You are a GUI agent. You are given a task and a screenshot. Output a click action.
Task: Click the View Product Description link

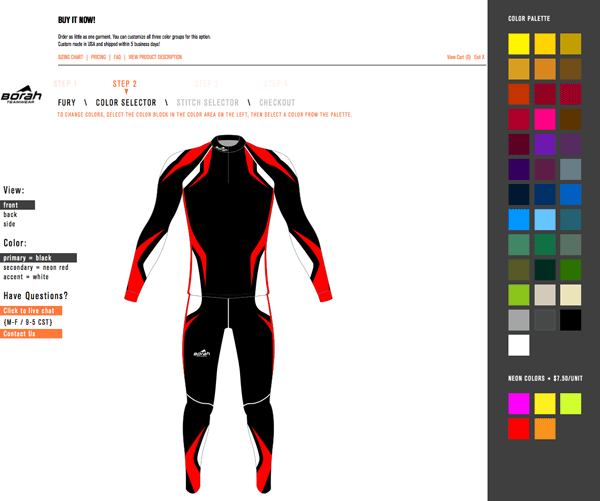coord(155,57)
